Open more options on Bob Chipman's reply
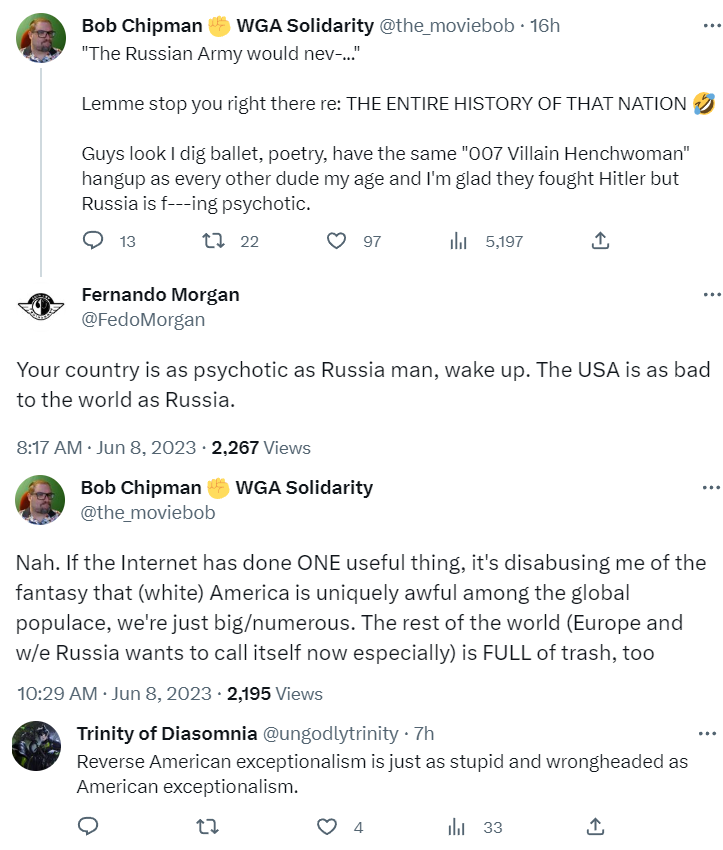This screenshot has height=850, width=723. point(711,488)
